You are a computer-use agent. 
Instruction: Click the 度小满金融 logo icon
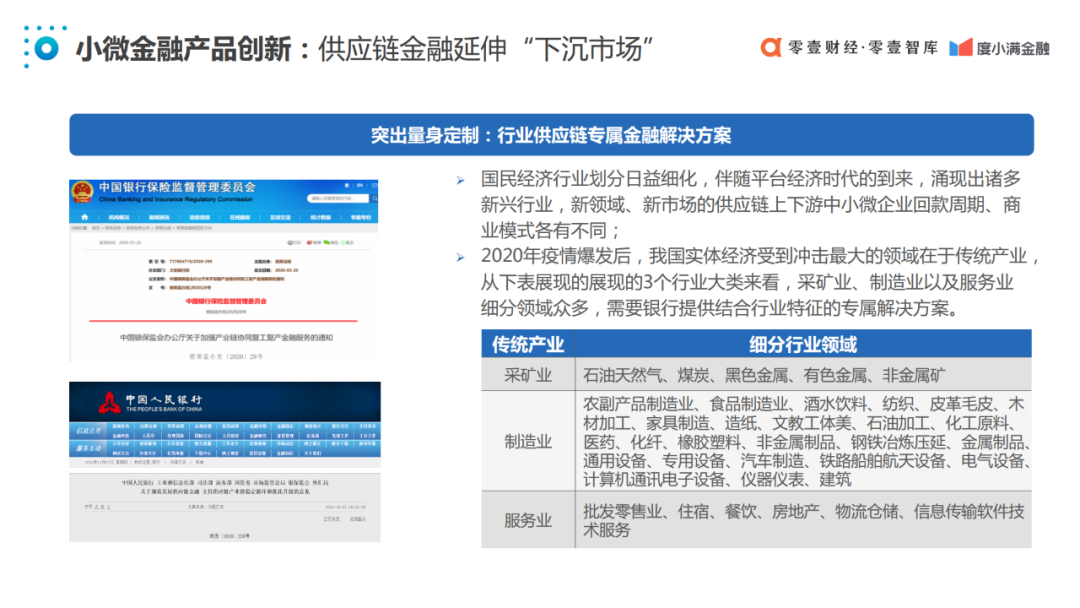click(960, 47)
